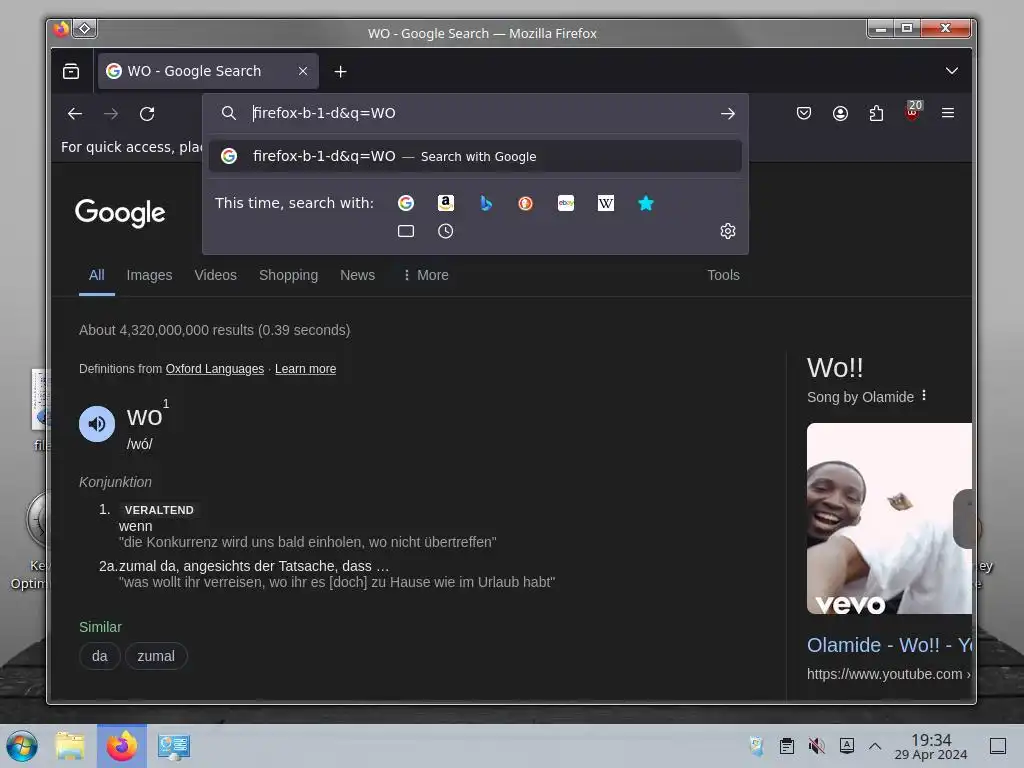Switch to the Images tab
Image resolution: width=1024 pixels, height=768 pixels.
[150, 276]
